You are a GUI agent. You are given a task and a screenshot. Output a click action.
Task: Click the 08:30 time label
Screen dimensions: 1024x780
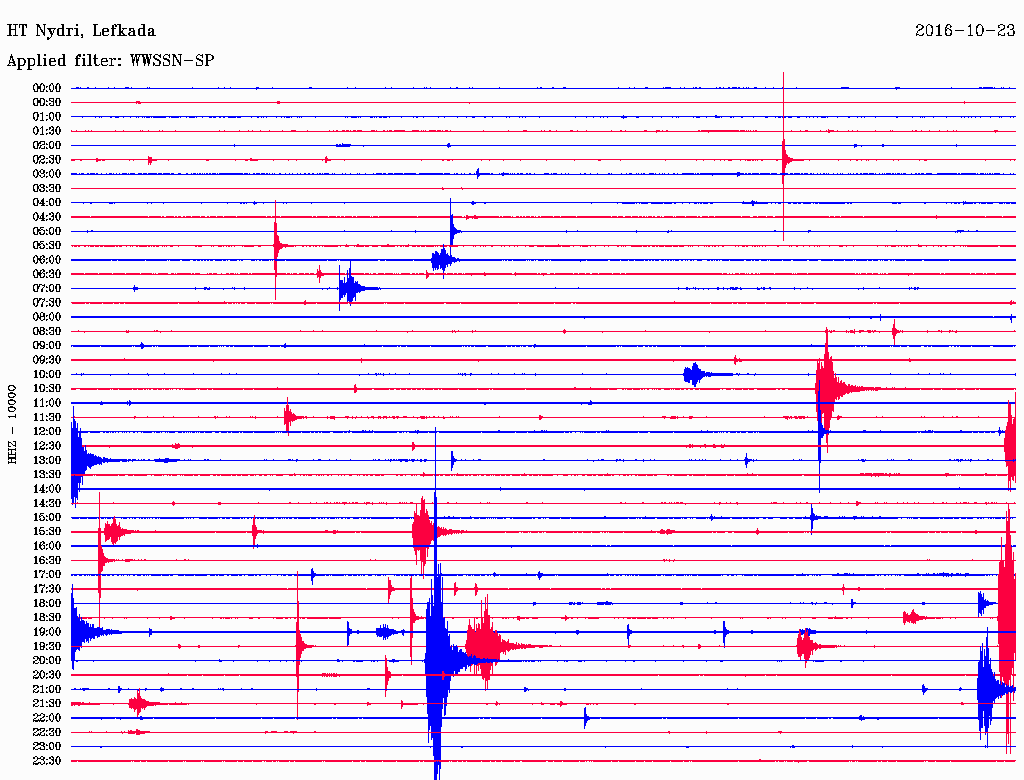pos(47,332)
